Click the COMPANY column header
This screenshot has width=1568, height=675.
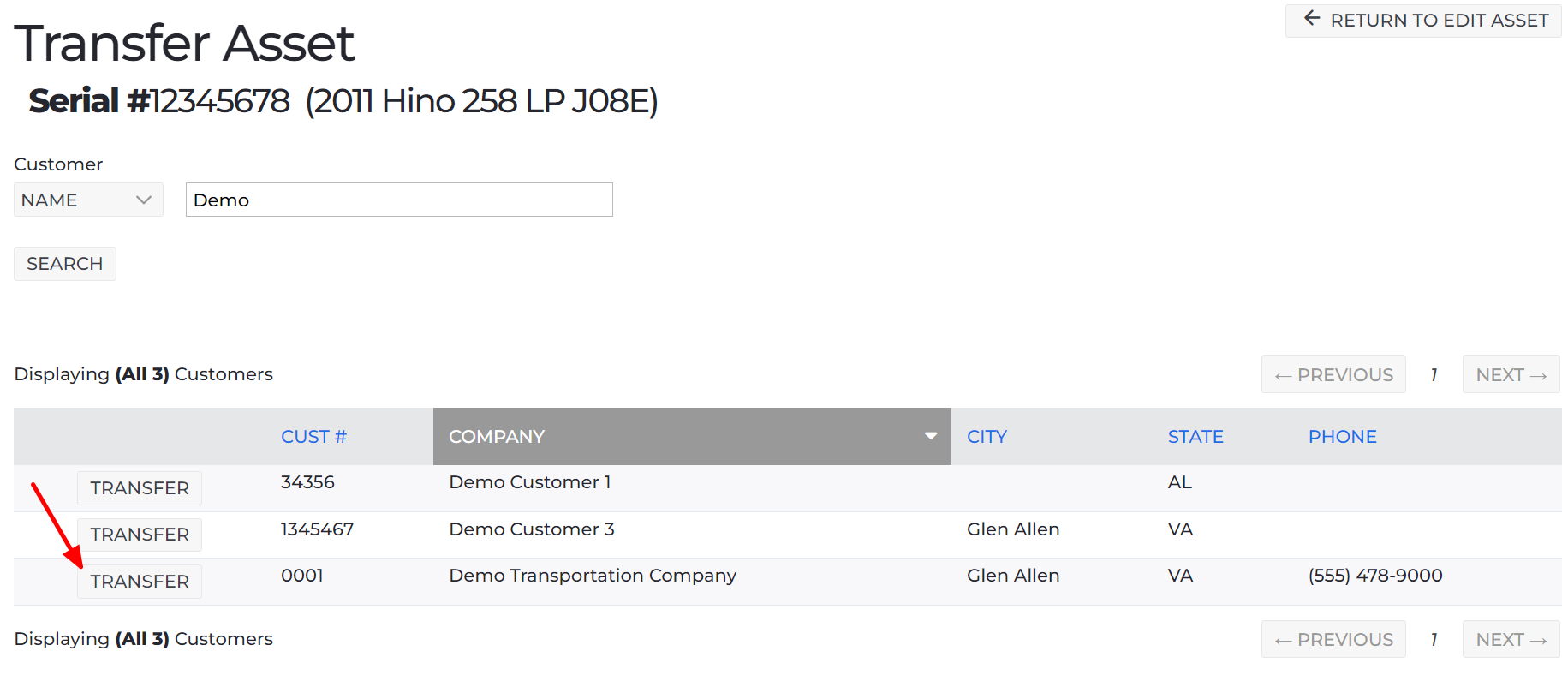(497, 437)
